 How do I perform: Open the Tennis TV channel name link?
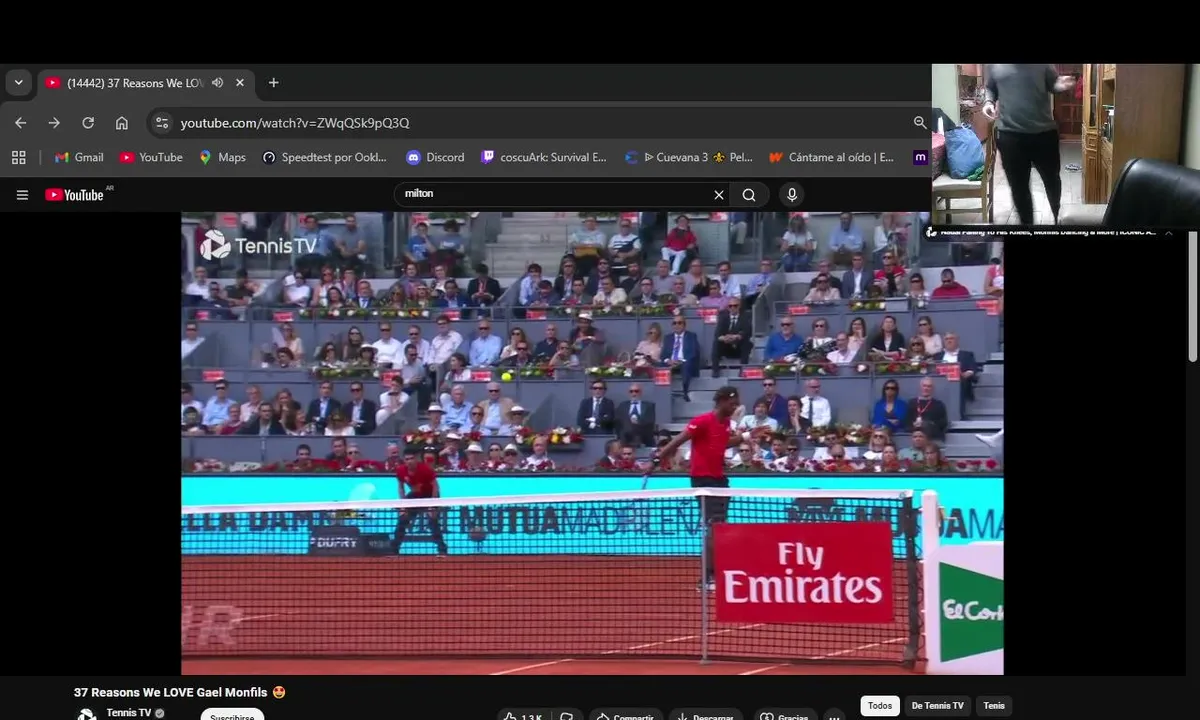128,713
